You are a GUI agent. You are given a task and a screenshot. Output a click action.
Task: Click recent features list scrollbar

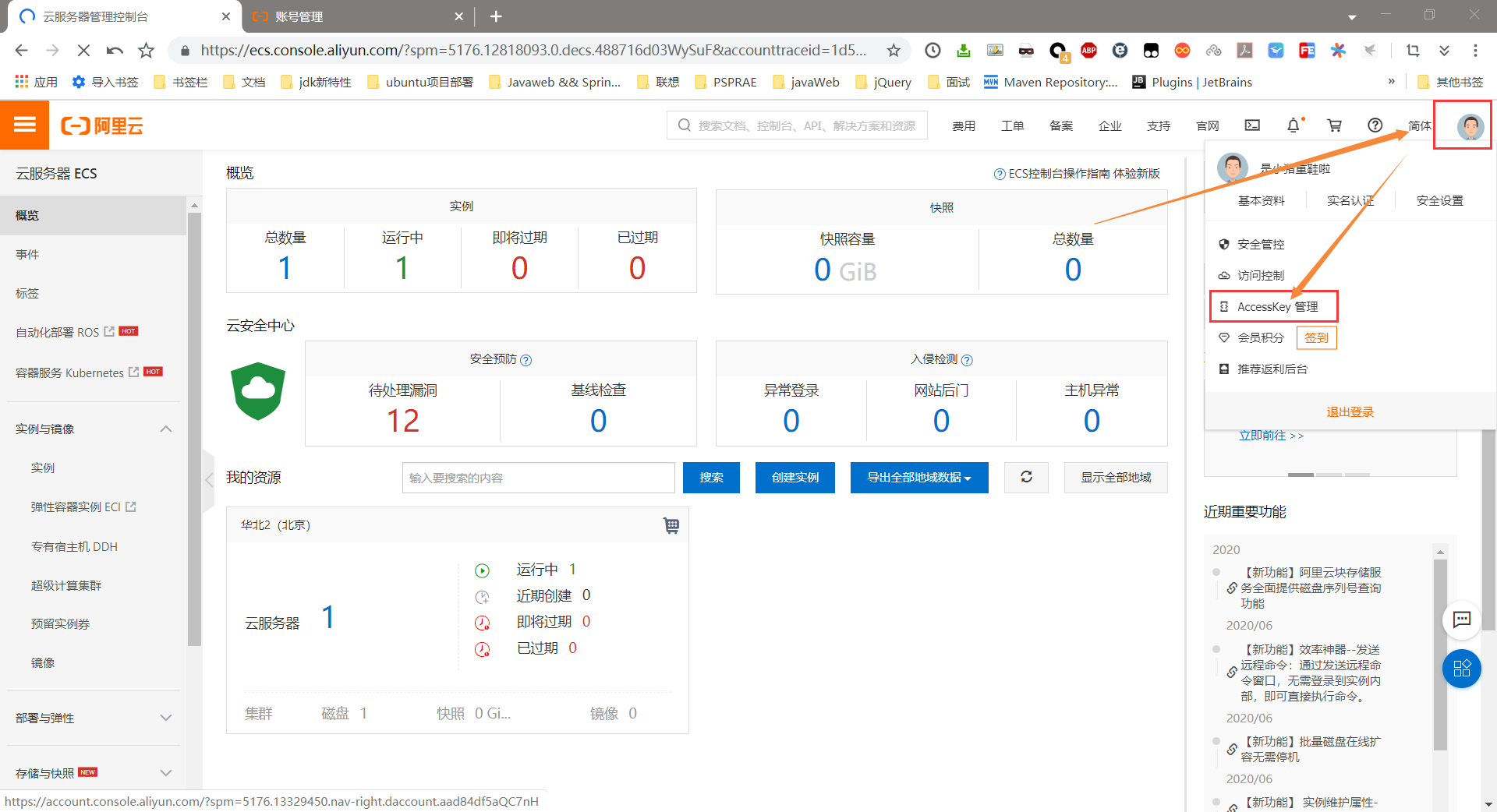1440,655
